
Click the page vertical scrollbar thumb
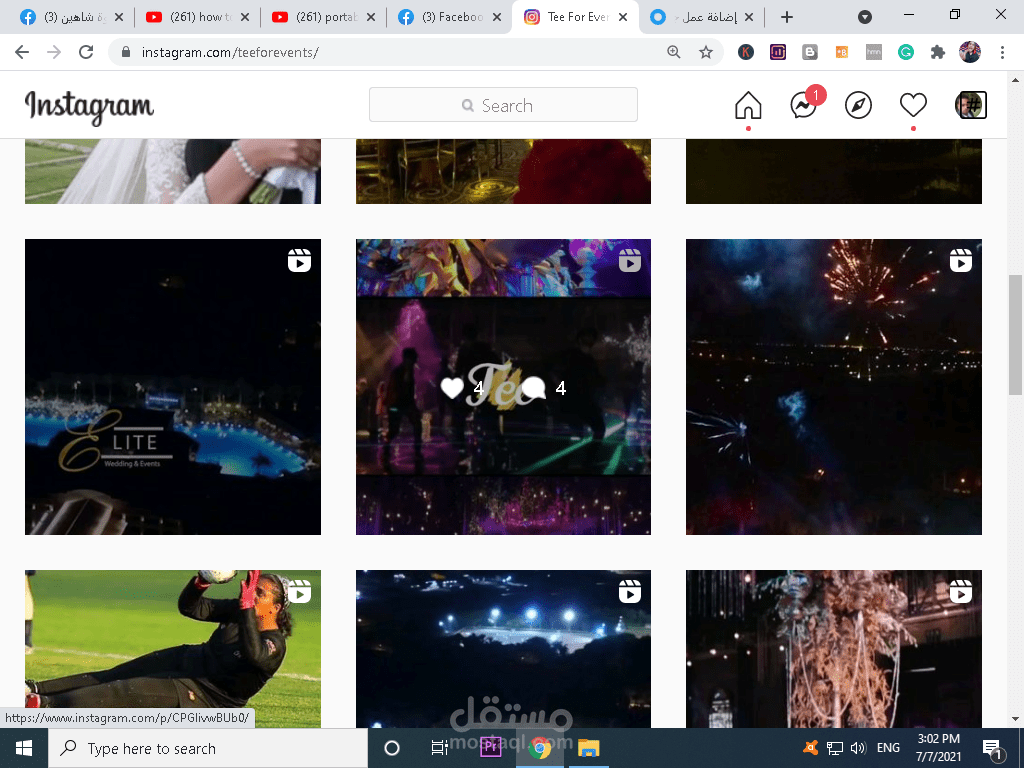[1015, 335]
